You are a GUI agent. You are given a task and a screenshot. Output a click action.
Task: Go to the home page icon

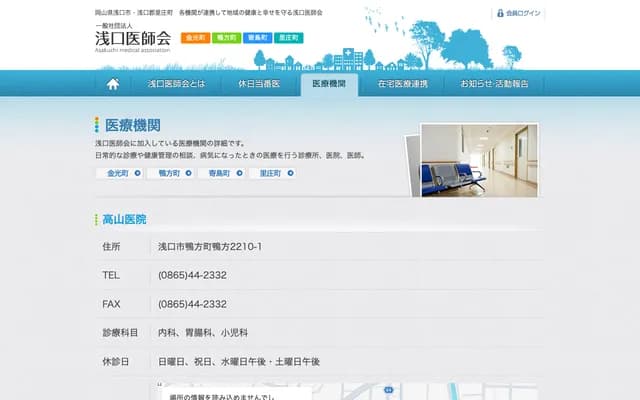[113, 84]
